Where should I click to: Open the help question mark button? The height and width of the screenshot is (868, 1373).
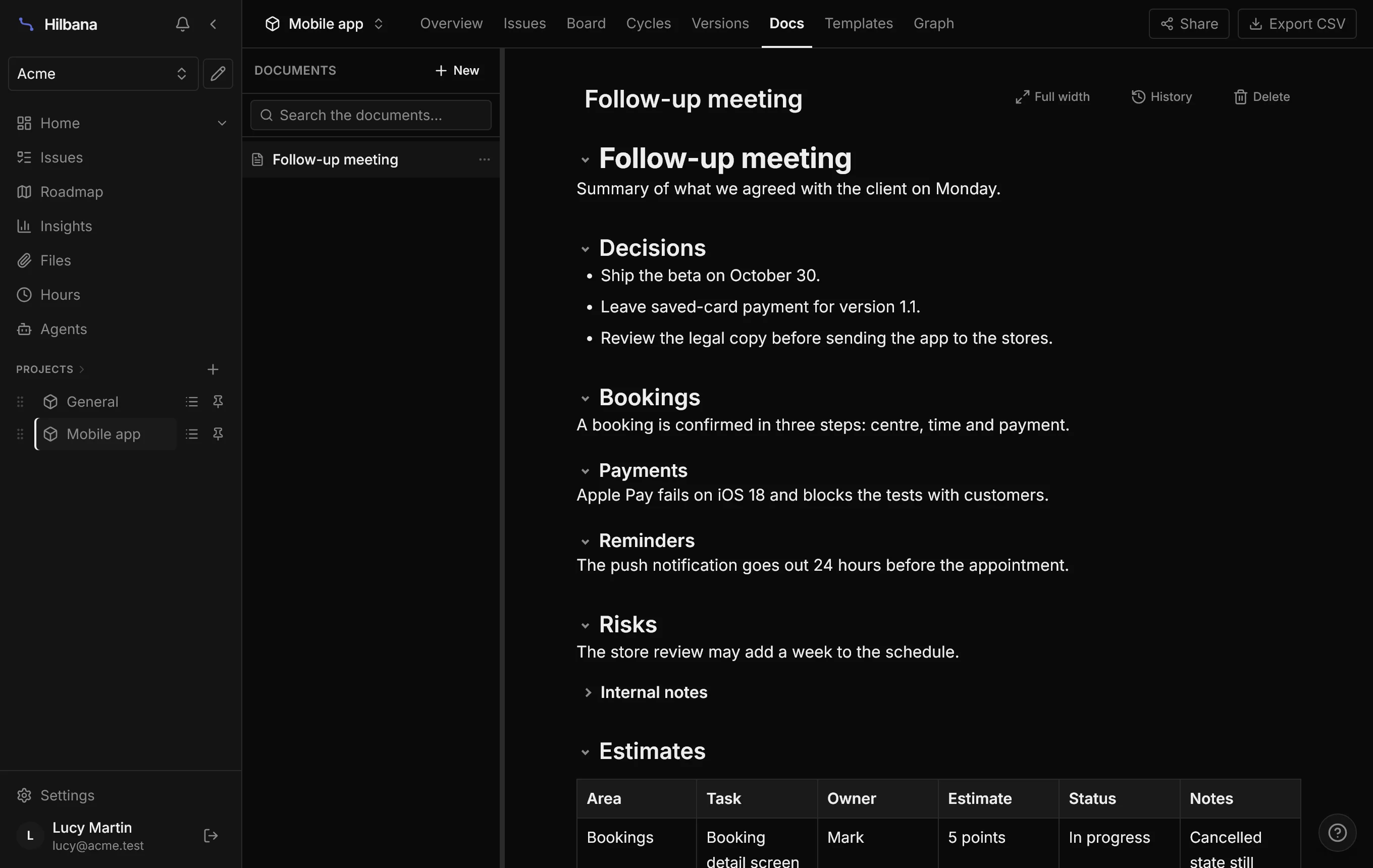[1337, 833]
